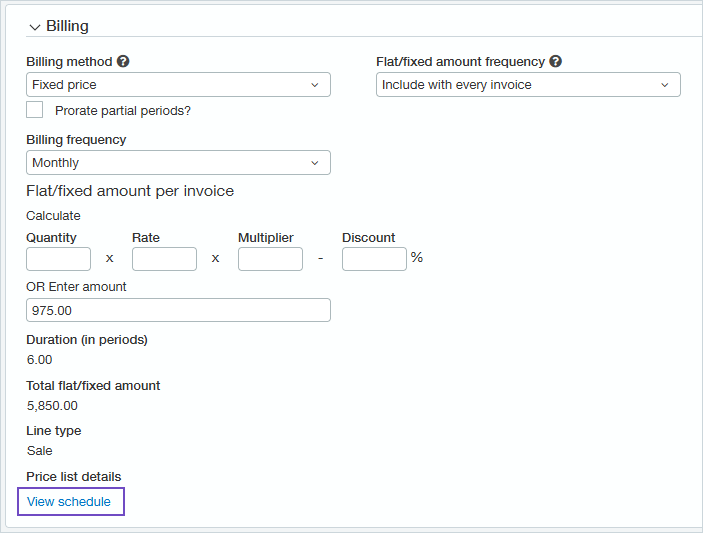Image resolution: width=703 pixels, height=533 pixels.
Task: Click the Billing method help icon
Action: (123, 62)
